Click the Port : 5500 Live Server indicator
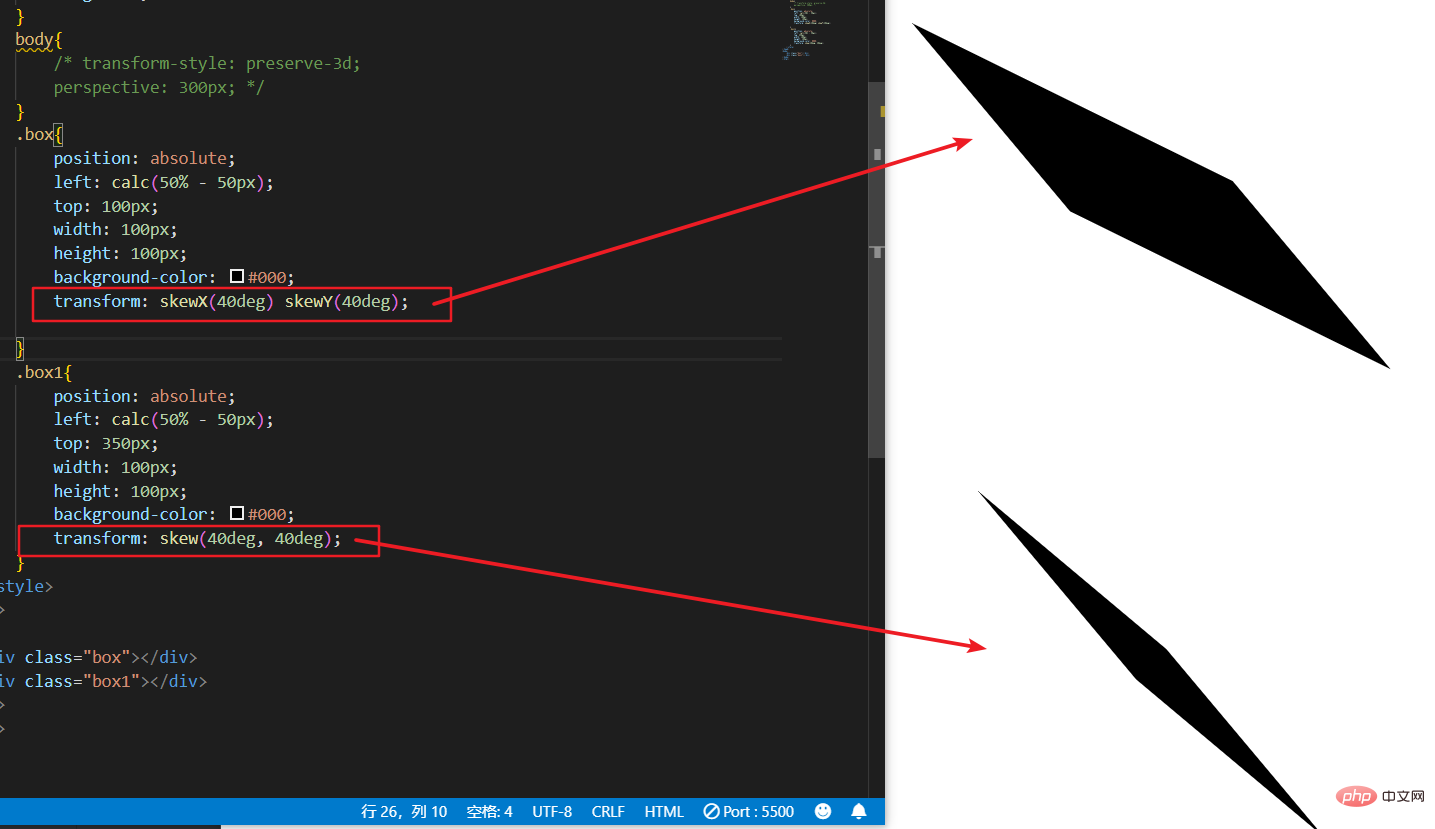1435x829 pixels. pos(748,811)
